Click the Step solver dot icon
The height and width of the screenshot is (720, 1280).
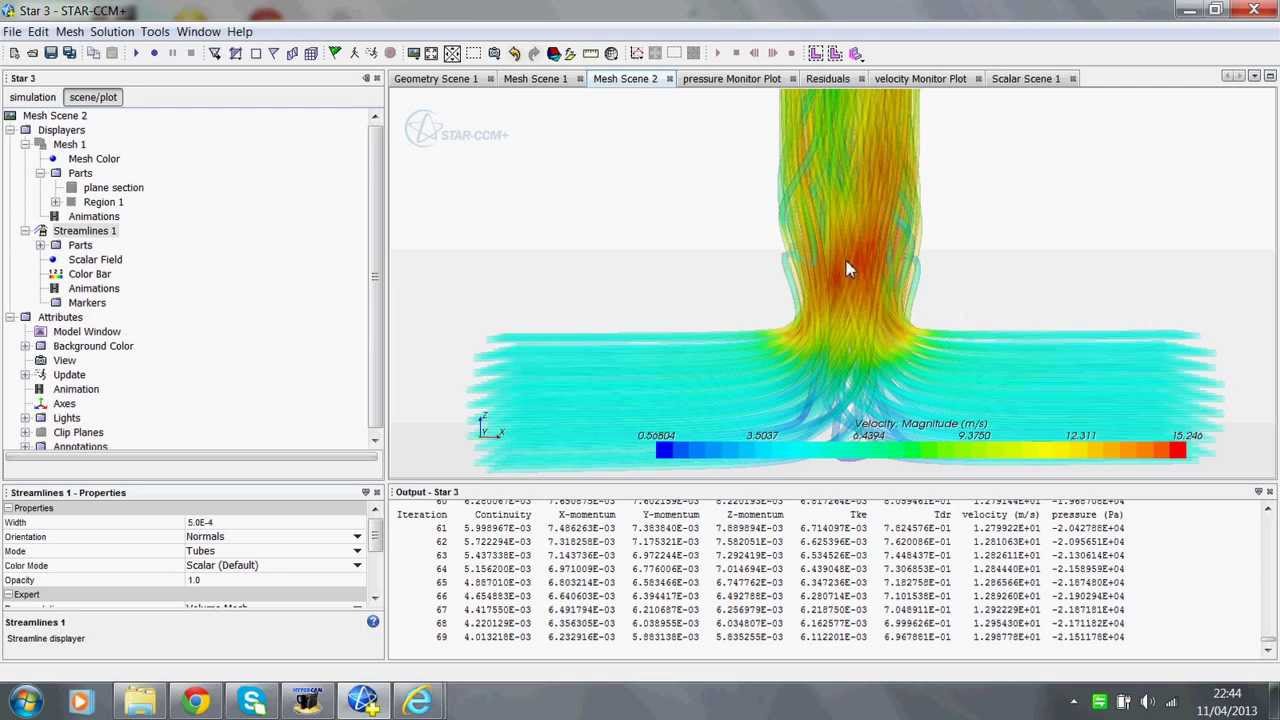pos(154,53)
